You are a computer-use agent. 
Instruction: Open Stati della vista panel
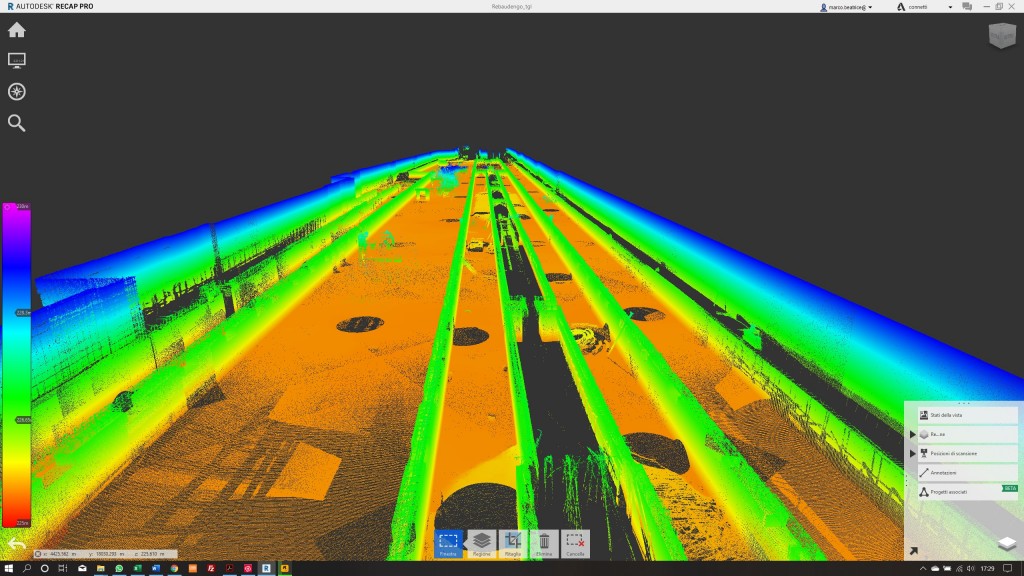(952, 415)
